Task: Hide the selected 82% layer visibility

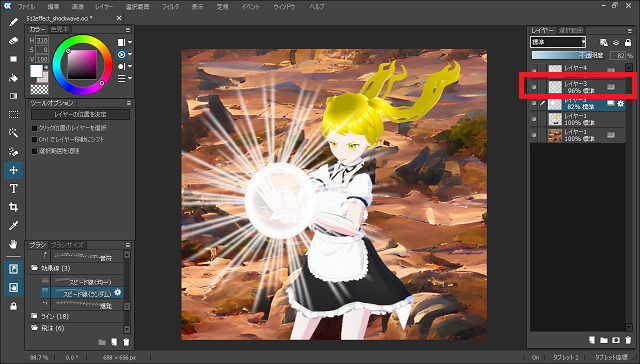Action: (534, 104)
